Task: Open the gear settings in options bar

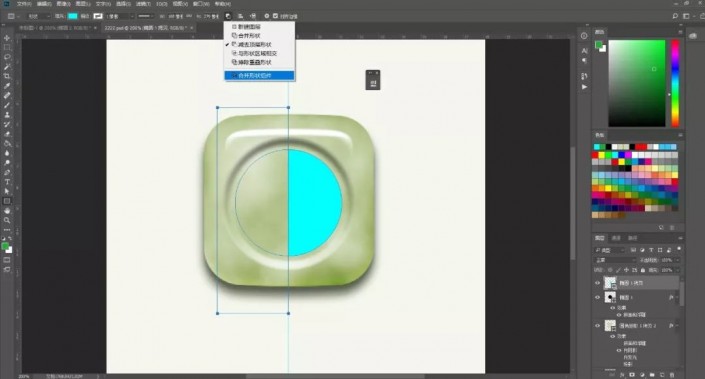Action: tap(267, 16)
